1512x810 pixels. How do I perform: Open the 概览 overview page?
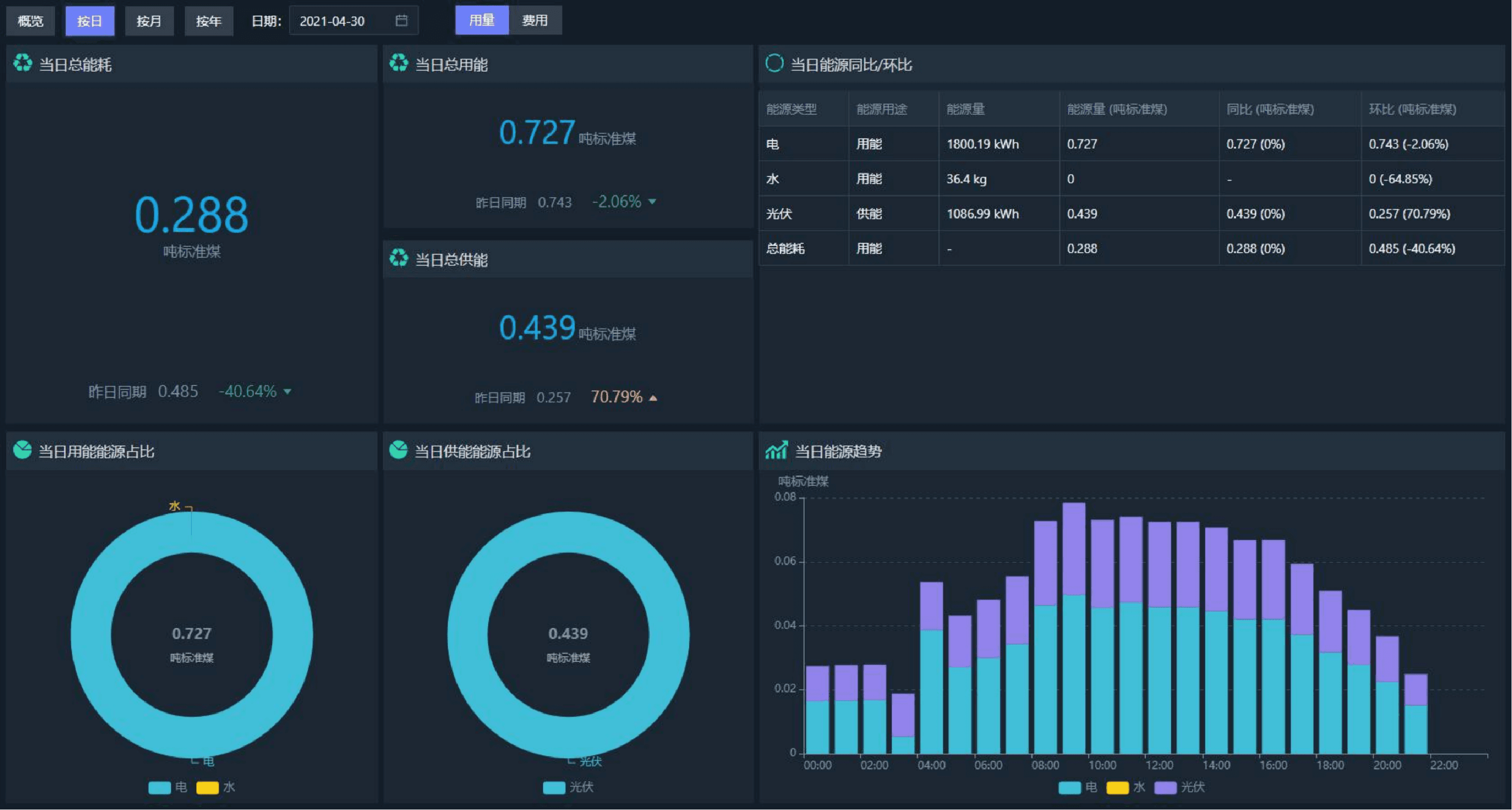30,21
